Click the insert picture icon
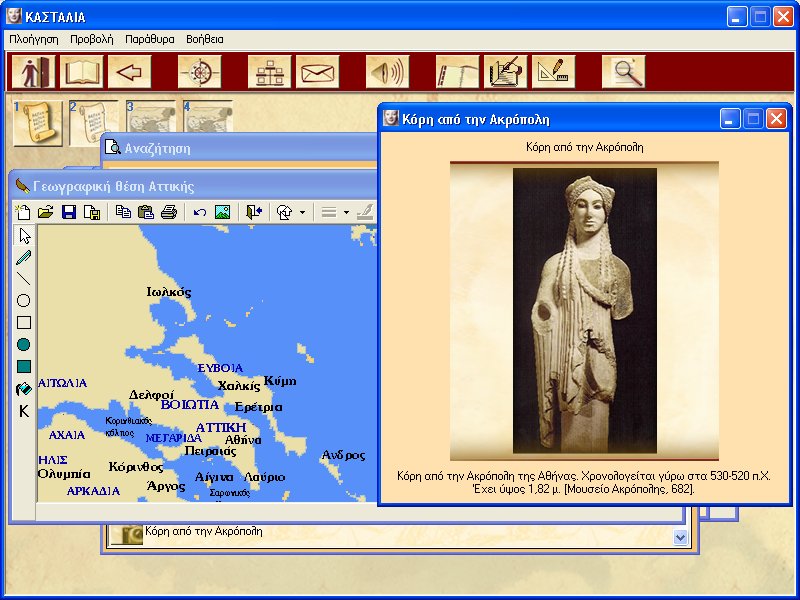 [x=222, y=212]
